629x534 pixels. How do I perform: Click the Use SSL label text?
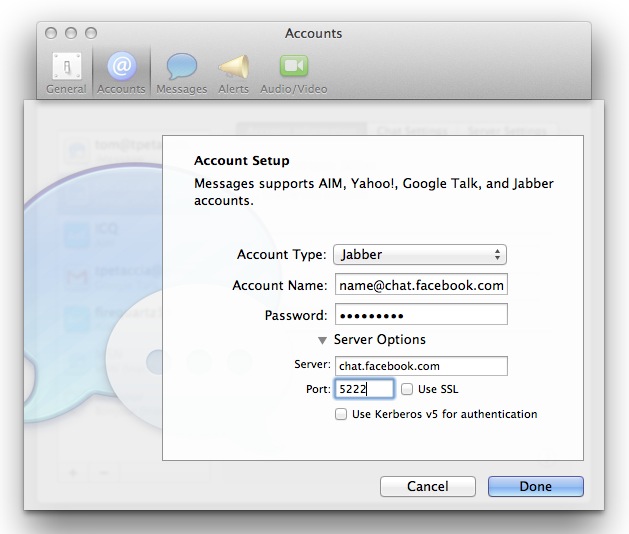(438, 389)
